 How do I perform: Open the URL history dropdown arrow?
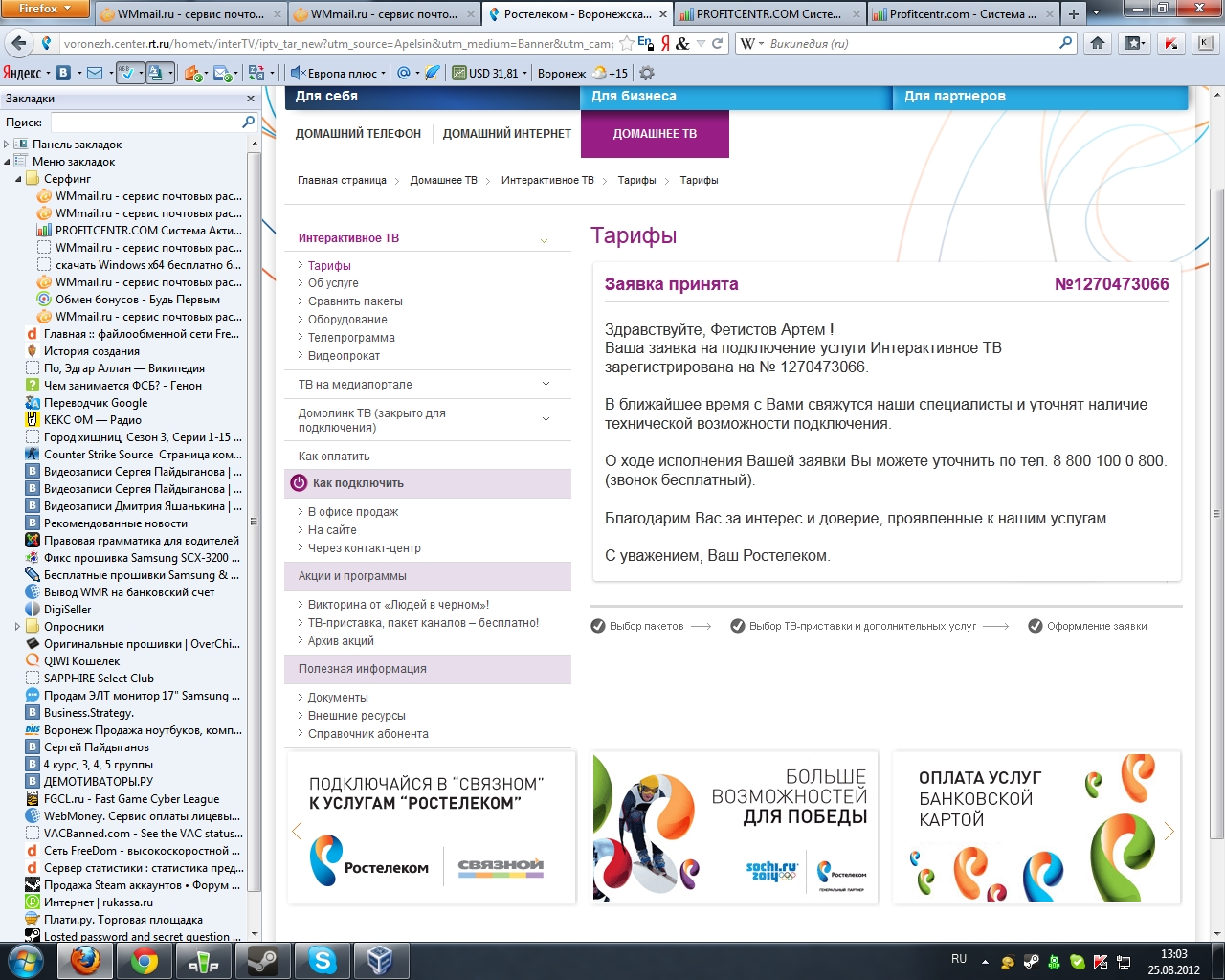click(702, 43)
